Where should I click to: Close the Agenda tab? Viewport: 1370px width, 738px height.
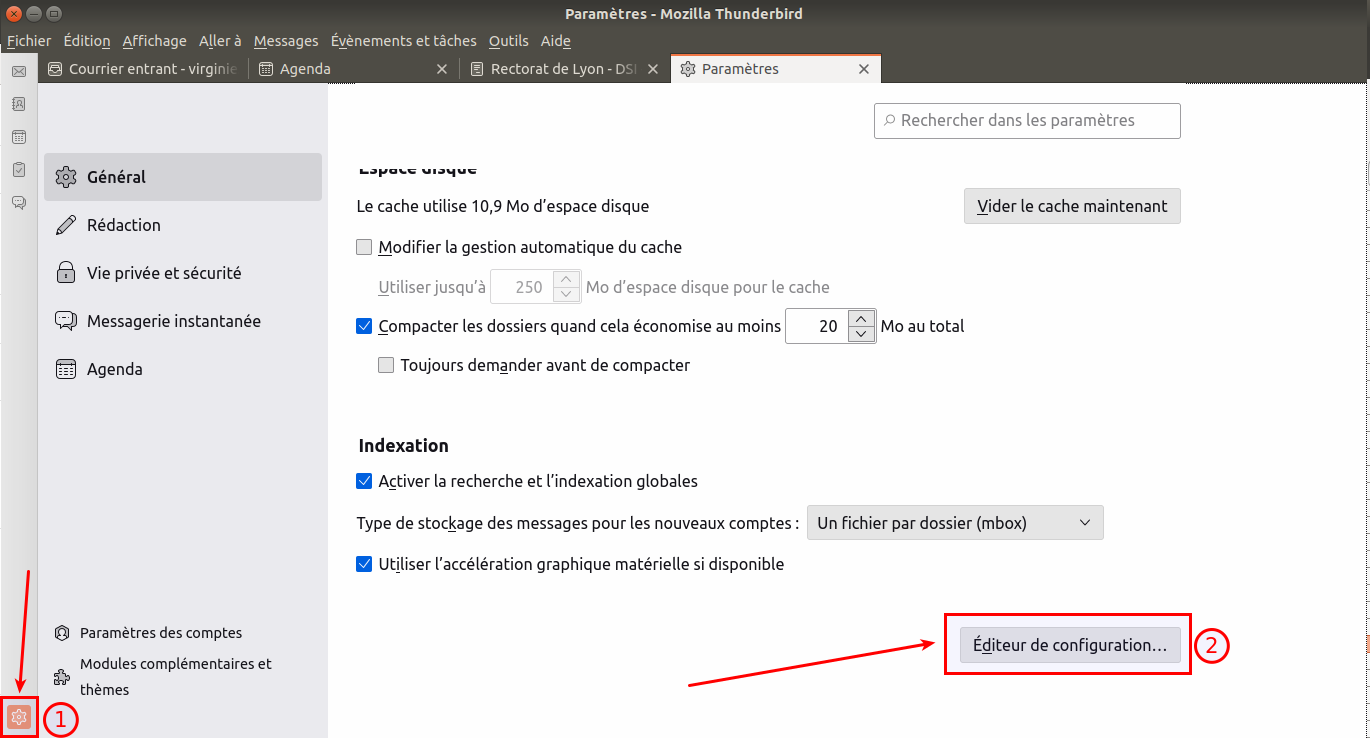click(442, 69)
